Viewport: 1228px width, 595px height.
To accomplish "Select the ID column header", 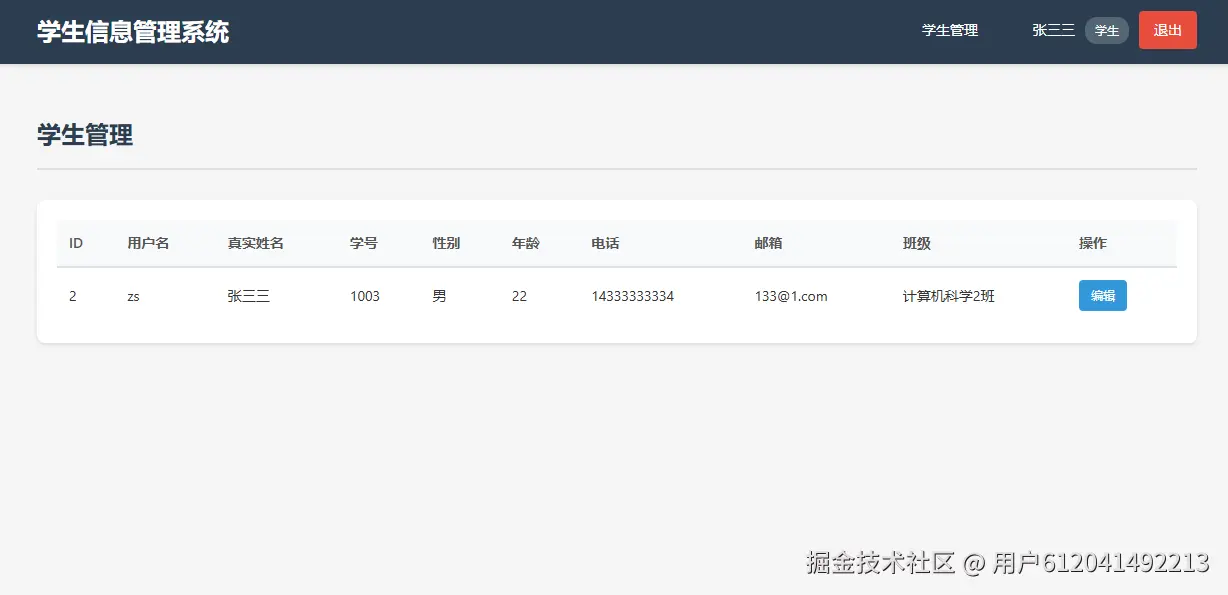I will [x=74, y=242].
